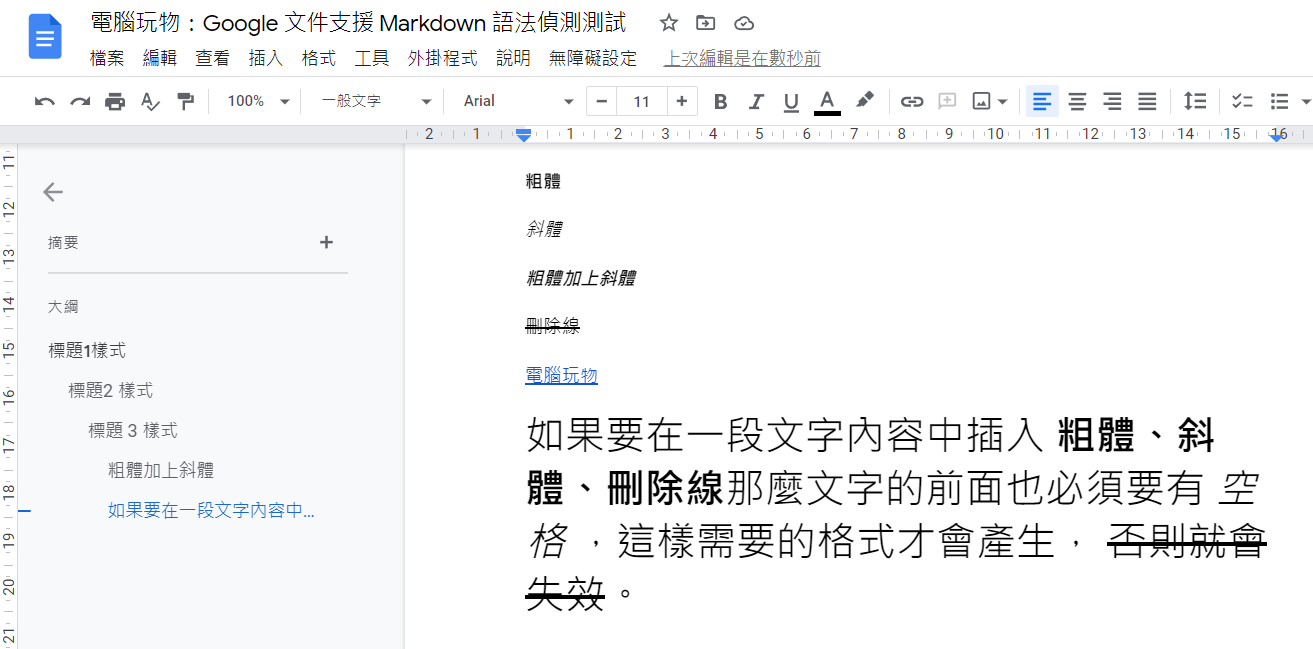Open the text color picker
This screenshot has width=1313, height=649.
click(827, 101)
